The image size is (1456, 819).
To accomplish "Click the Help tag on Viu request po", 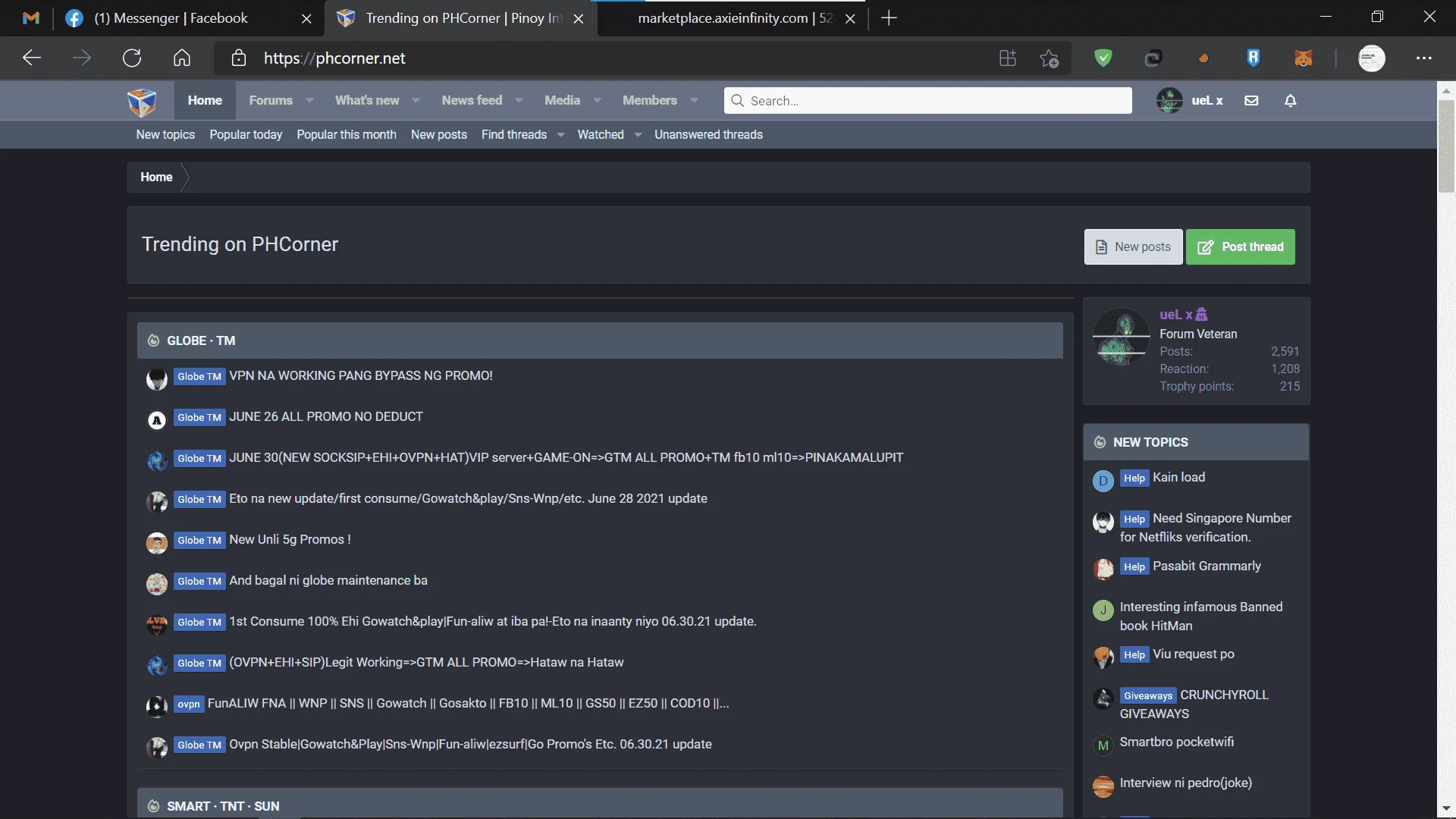I will (1134, 655).
